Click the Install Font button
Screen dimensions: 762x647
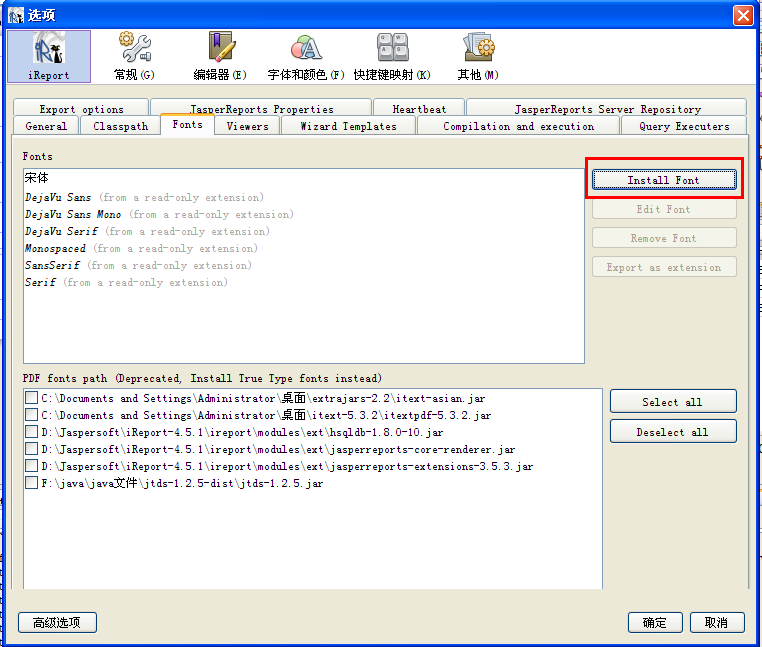(x=664, y=180)
